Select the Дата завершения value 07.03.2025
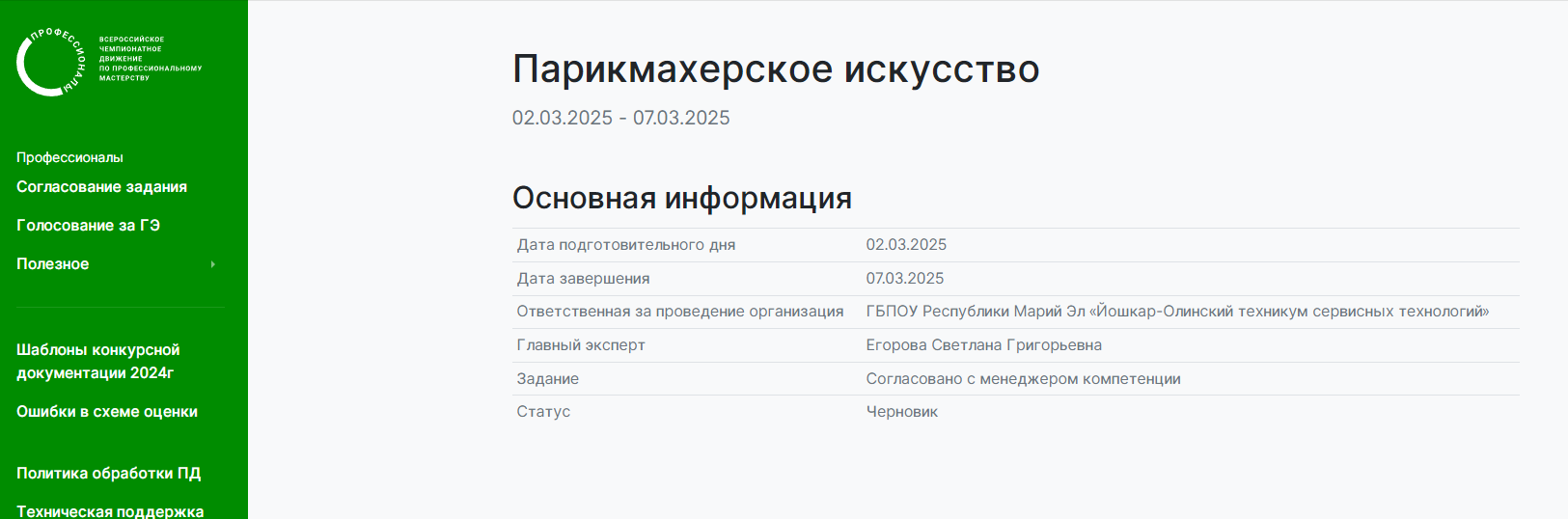1568x519 pixels. (x=905, y=279)
